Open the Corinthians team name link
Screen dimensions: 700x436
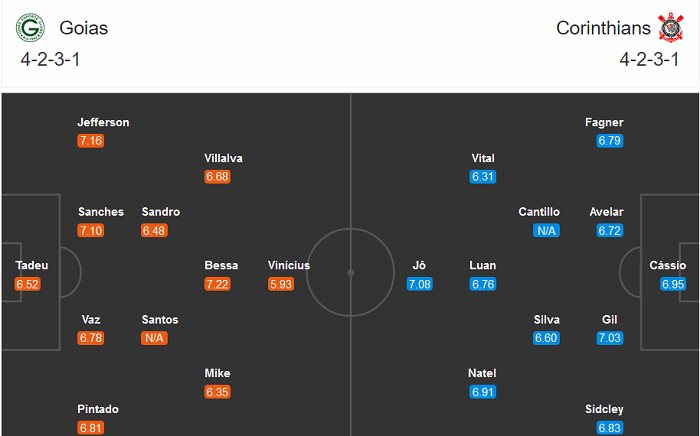click(x=602, y=28)
